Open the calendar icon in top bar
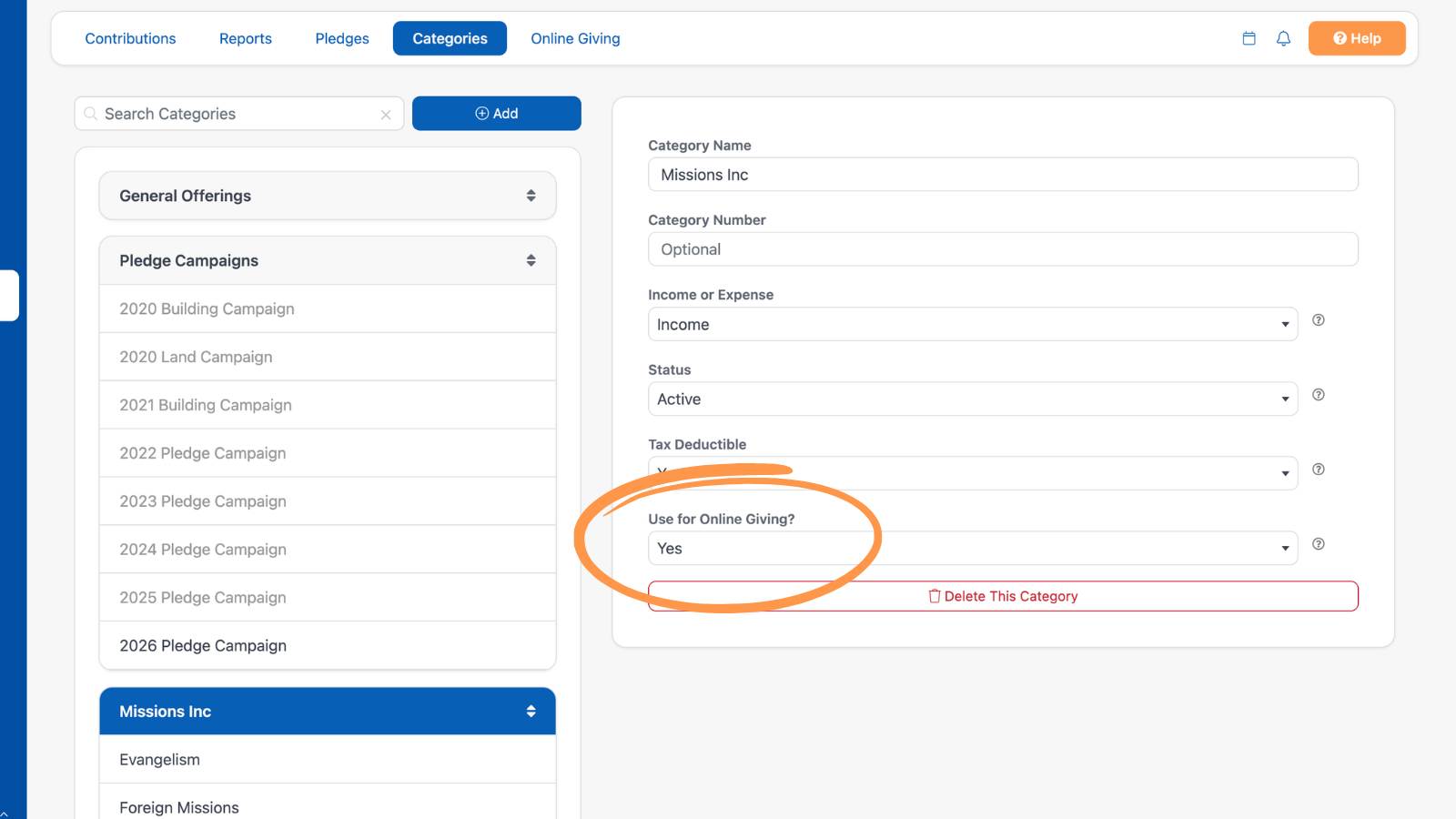Image resolution: width=1456 pixels, height=819 pixels. 1249,38
